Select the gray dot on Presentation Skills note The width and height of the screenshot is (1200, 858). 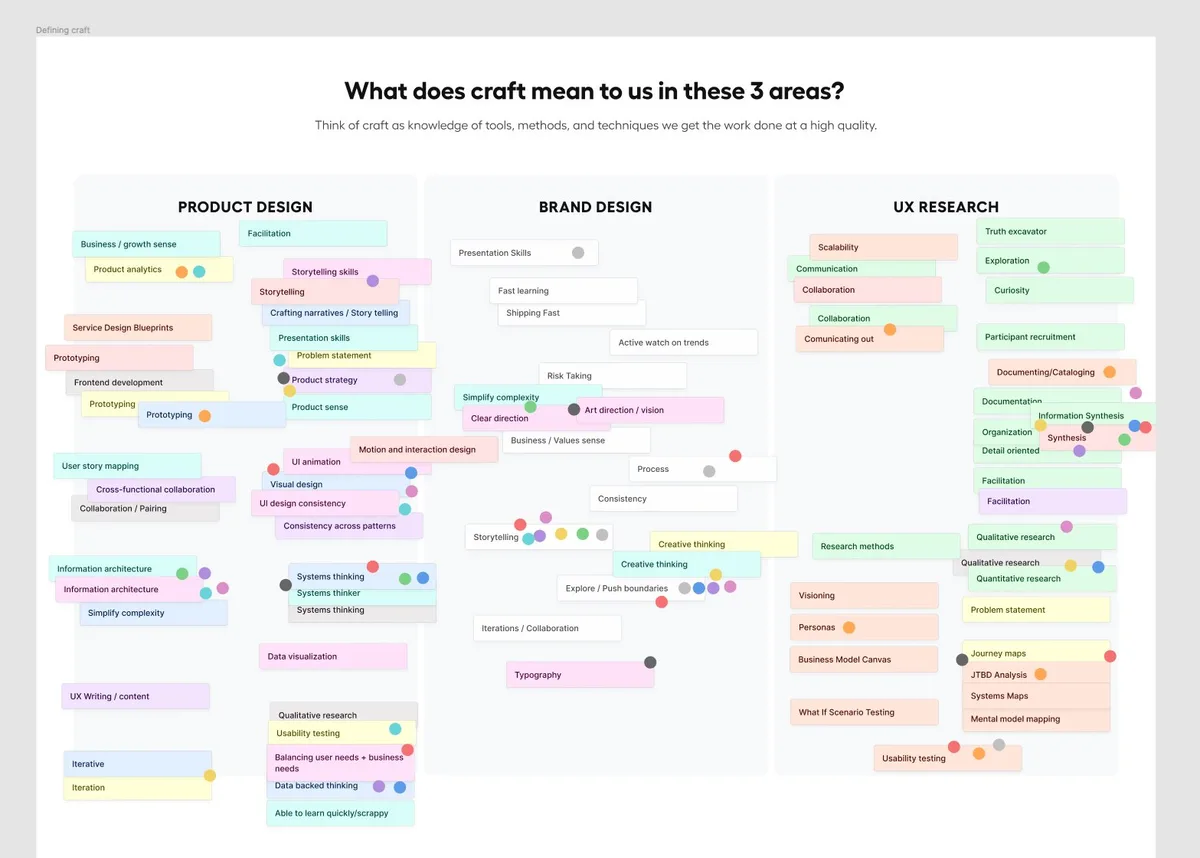[578, 253]
